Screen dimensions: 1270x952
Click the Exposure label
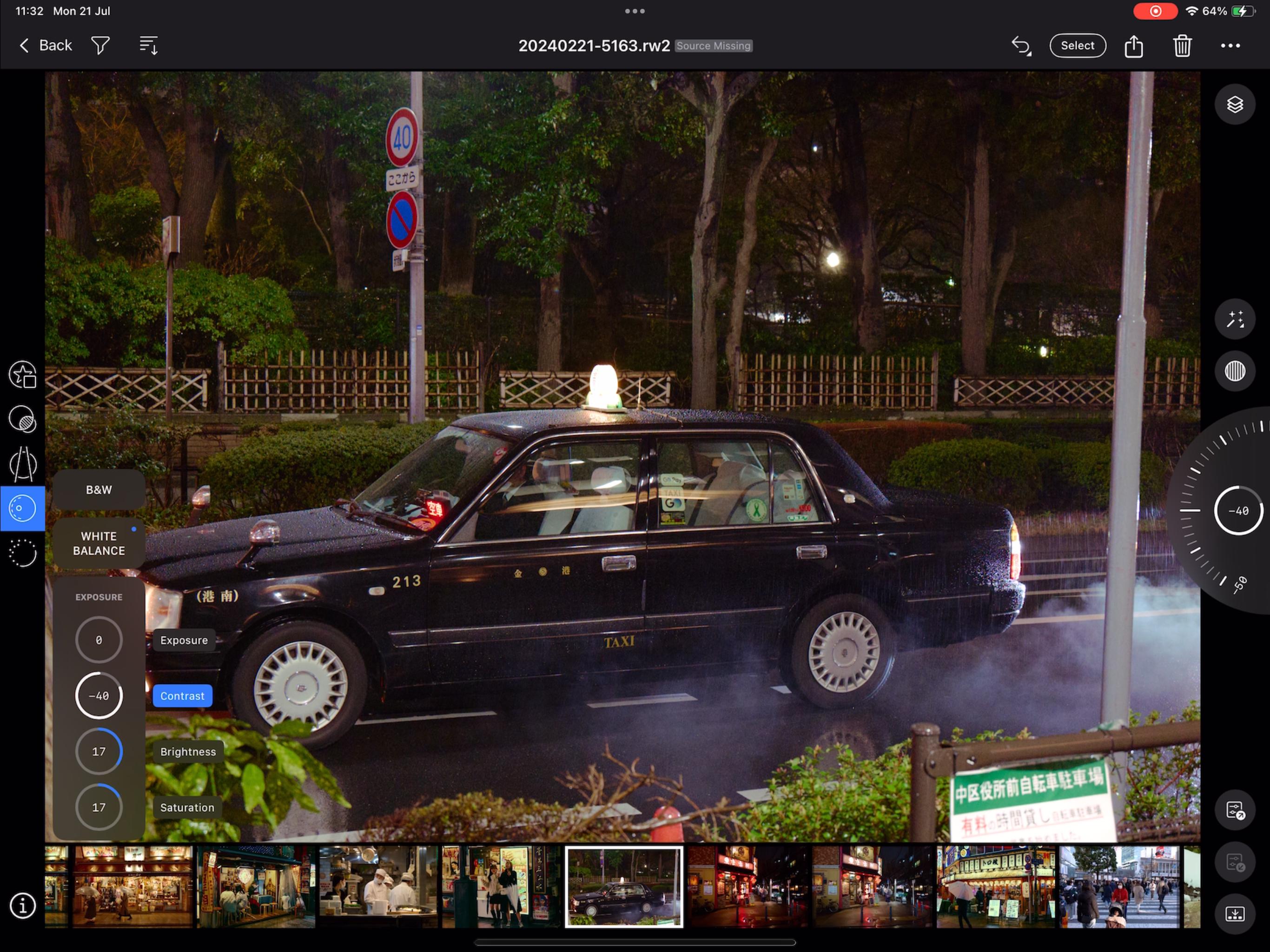pos(184,640)
